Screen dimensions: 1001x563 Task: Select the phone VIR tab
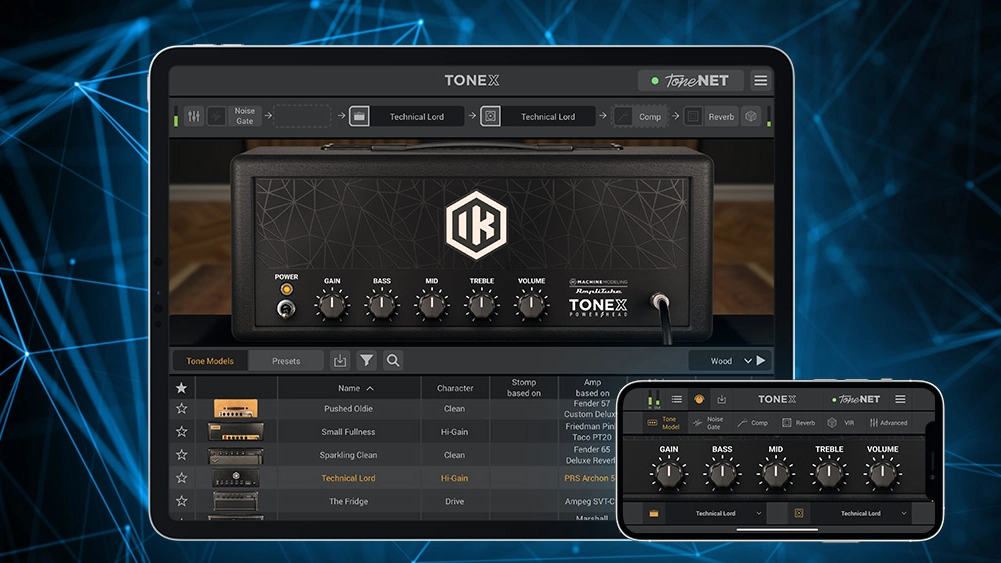pos(841,423)
